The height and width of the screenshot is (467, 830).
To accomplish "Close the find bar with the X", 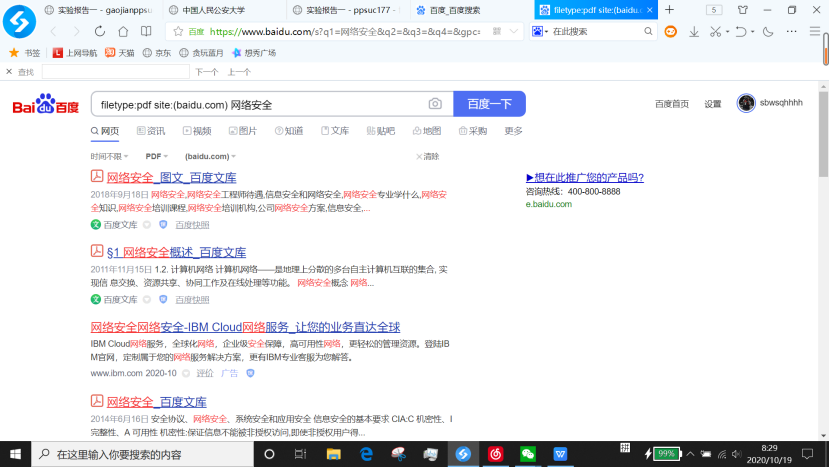I will (x=9, y=71).
